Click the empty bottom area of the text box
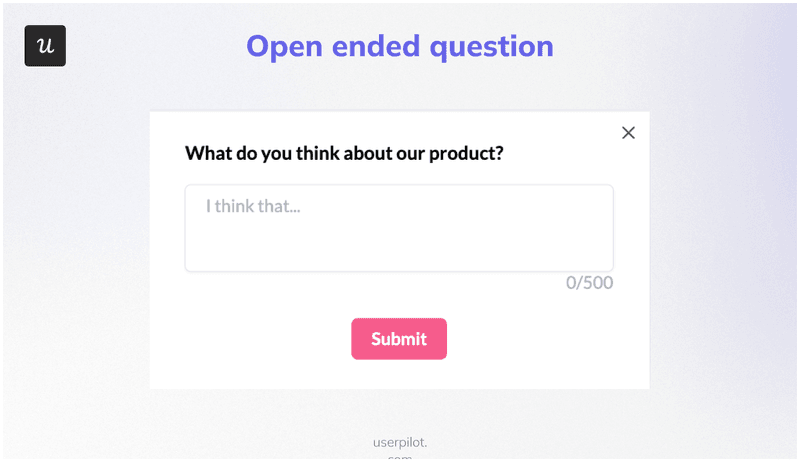800x462 pixels. (398, 254)
